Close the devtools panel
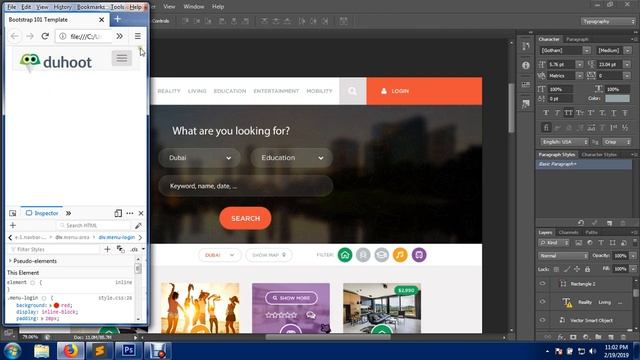Screen dimensions: 640x360 (141, 213)
